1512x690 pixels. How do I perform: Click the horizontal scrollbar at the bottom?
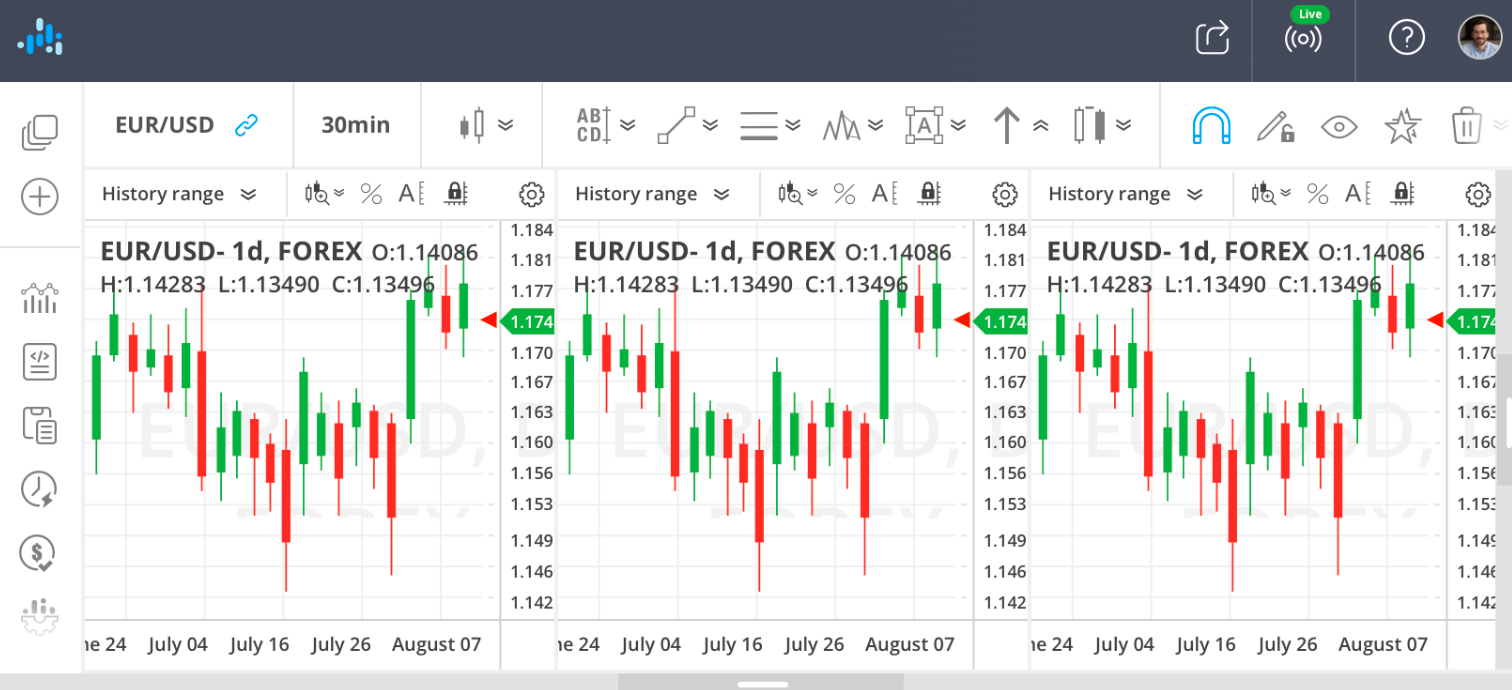(762, 684)
